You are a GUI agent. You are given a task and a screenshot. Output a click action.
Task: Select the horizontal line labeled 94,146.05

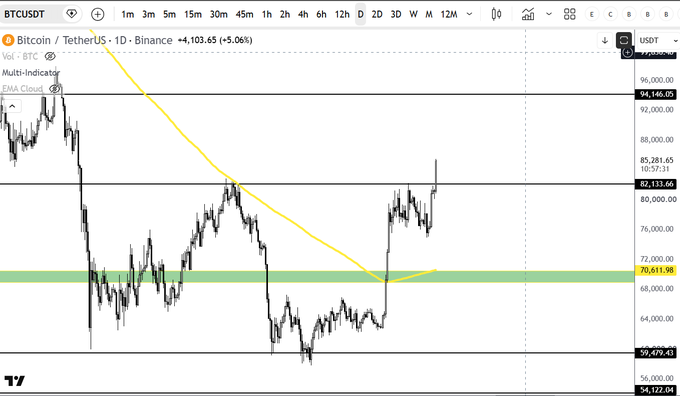[317, 94]
